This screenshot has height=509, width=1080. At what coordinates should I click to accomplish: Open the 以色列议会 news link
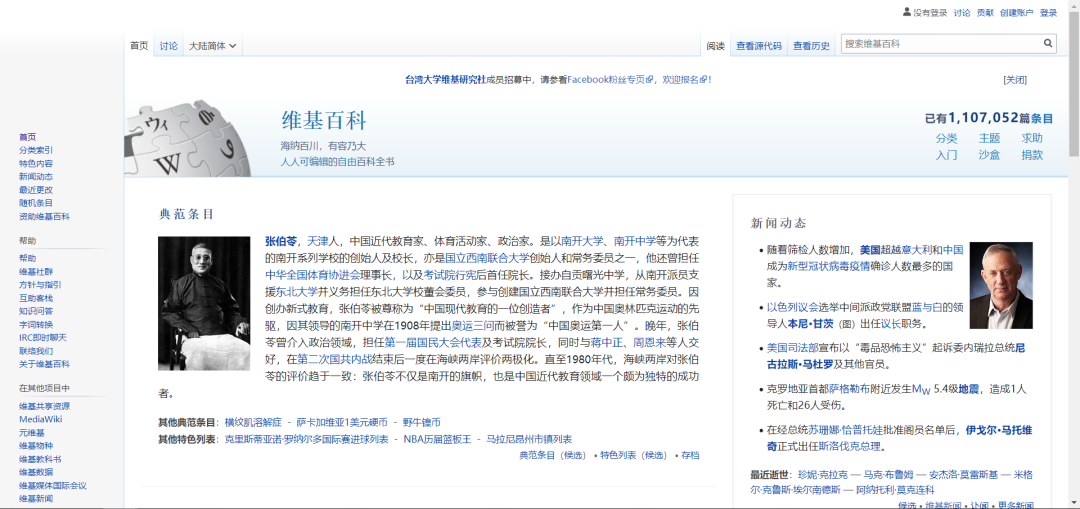[x=793, y=307]
